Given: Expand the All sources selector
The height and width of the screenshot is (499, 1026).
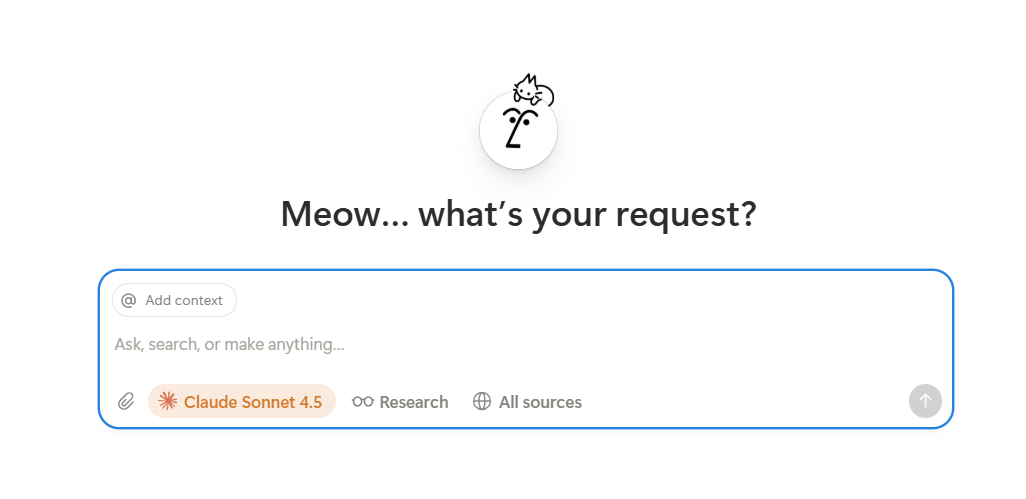Looking at the screenshot, I should (x=527, y=402).
